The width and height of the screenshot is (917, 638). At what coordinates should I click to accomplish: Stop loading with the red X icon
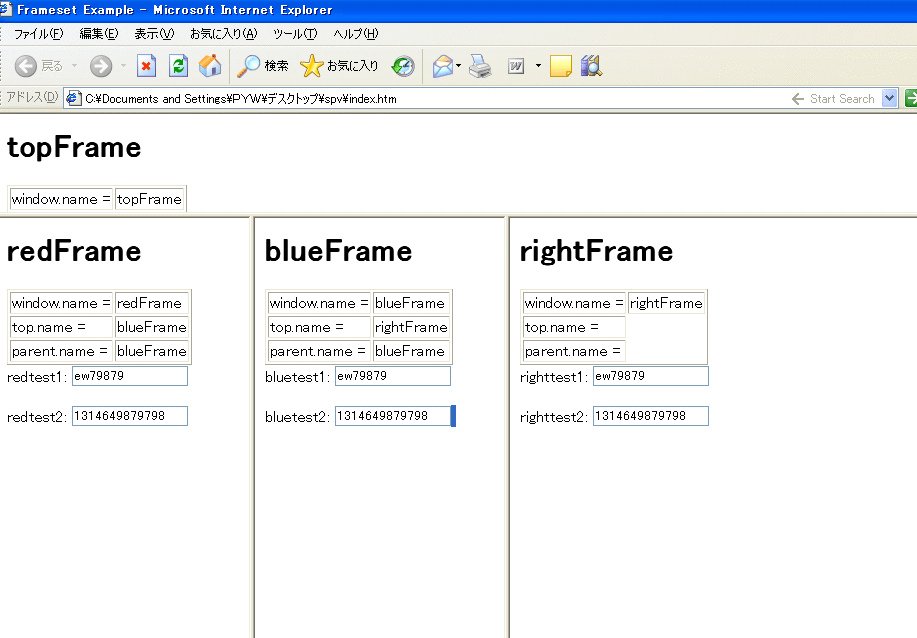click(146, 66)
